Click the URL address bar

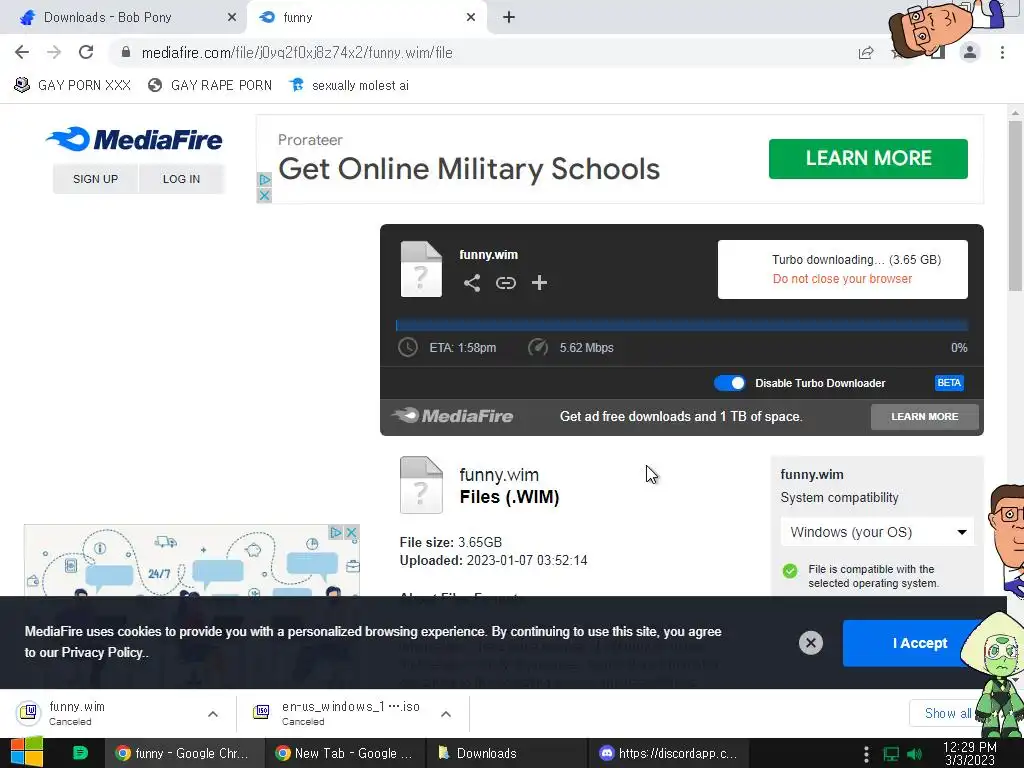[x=483, y=53]
